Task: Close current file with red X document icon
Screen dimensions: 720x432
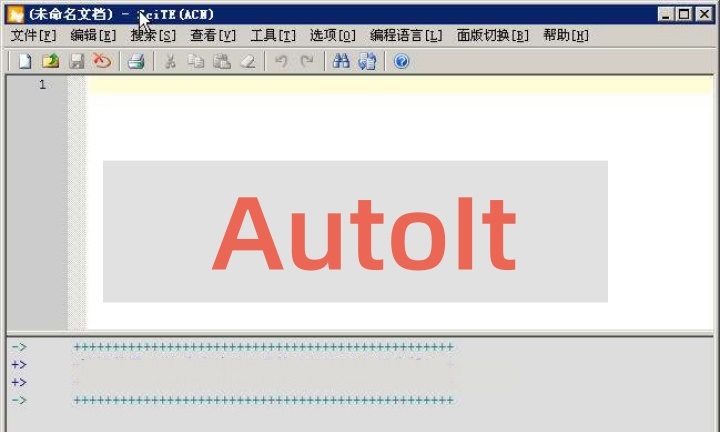Action: (102, 61)
